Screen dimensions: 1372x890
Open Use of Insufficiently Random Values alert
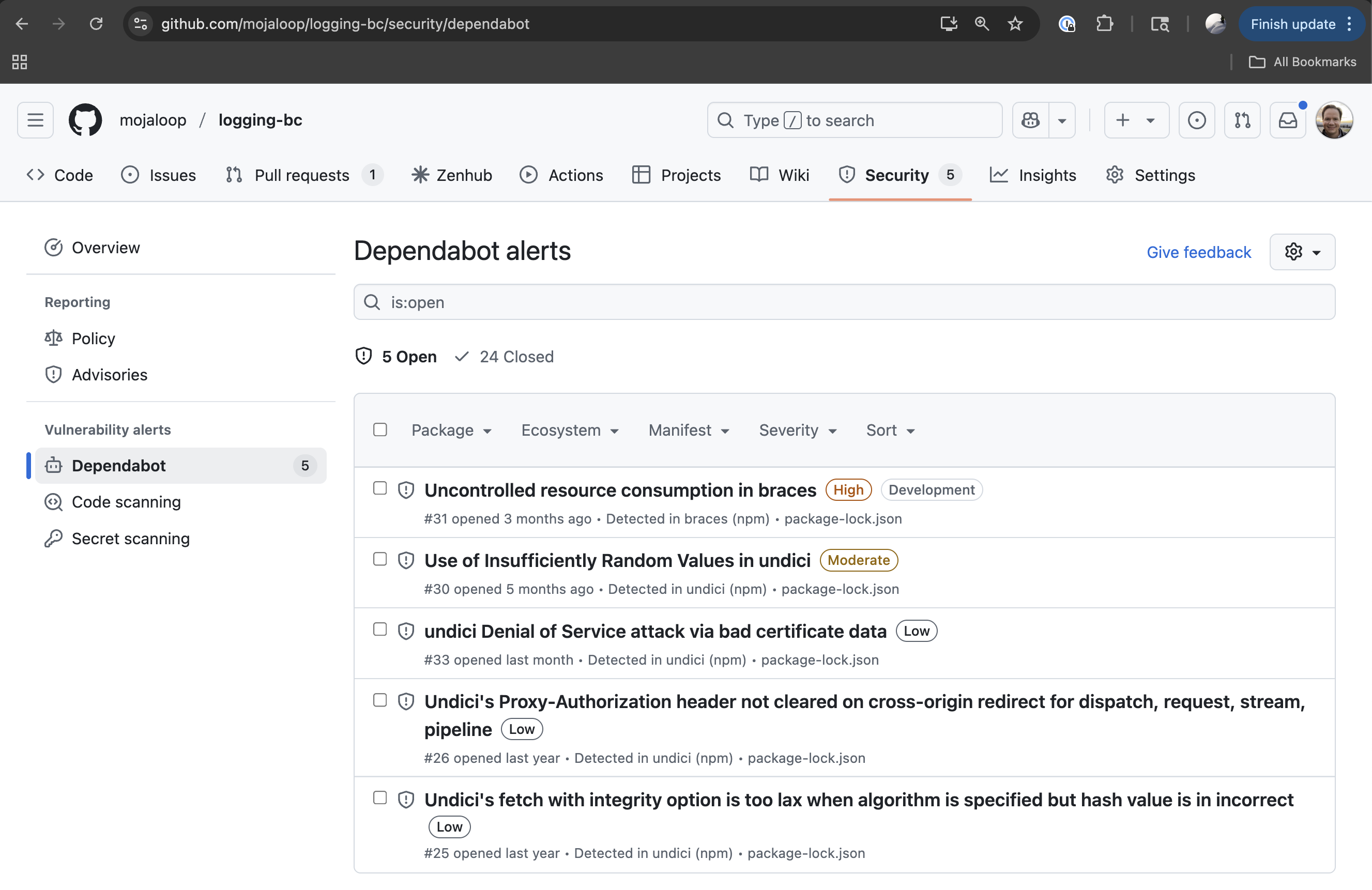point(617,560)
